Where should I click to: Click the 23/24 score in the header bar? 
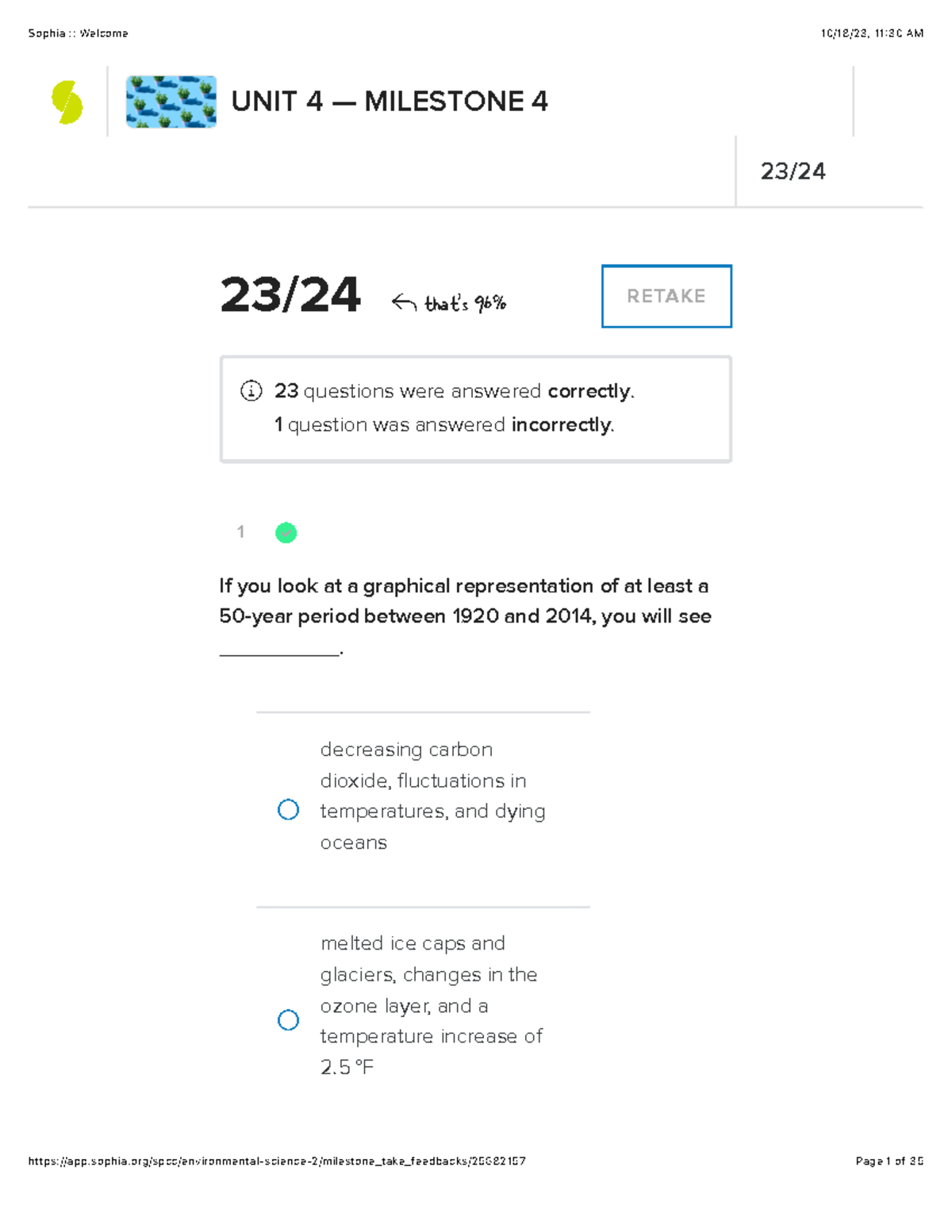point(793,171)
